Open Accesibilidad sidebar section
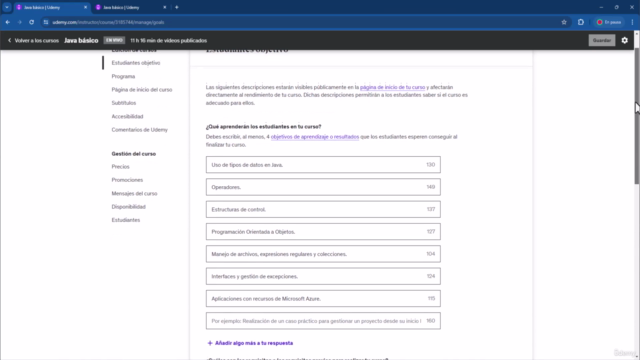 (127, 116)
